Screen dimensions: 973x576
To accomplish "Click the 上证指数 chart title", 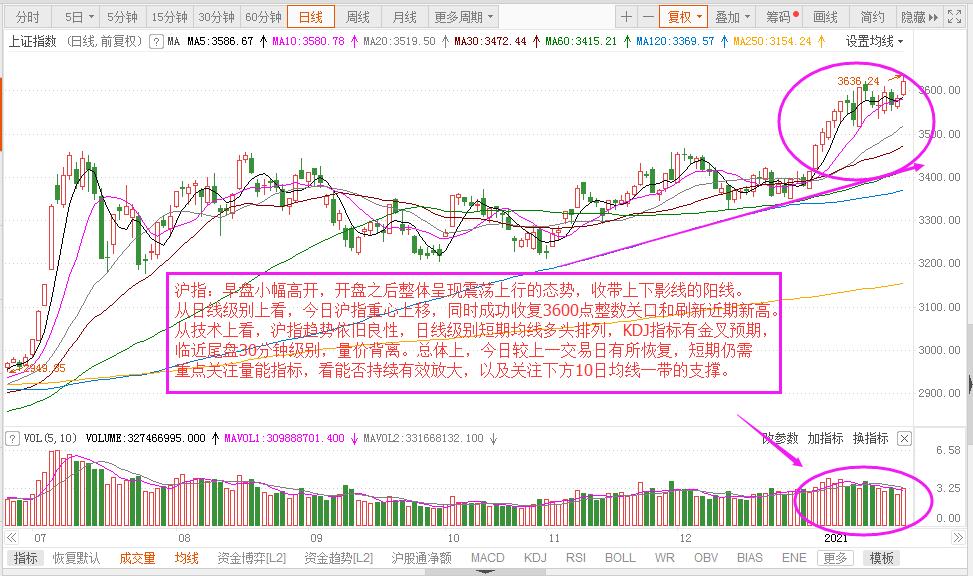I will tap(32, 42).
